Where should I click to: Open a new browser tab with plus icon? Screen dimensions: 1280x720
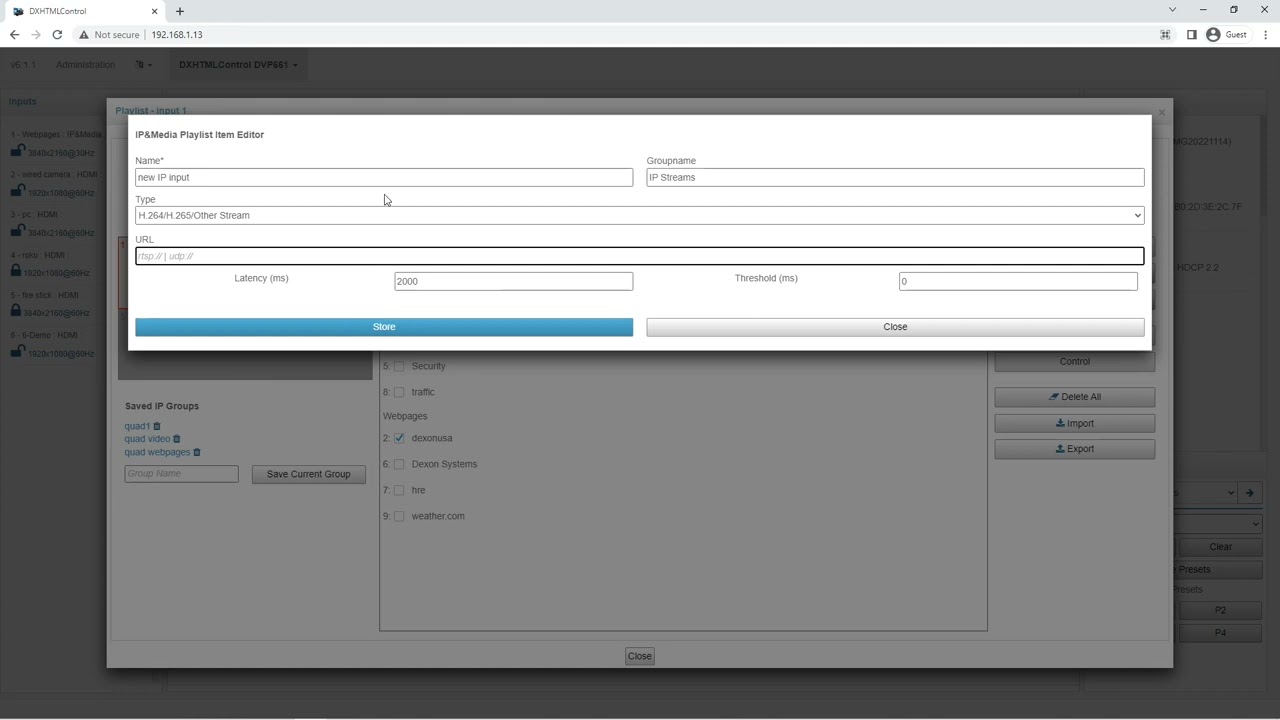click(x=180, y=11)
